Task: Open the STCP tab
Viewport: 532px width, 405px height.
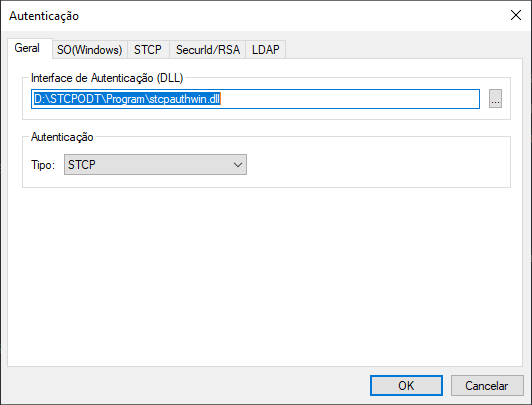Action: [148, 50]
